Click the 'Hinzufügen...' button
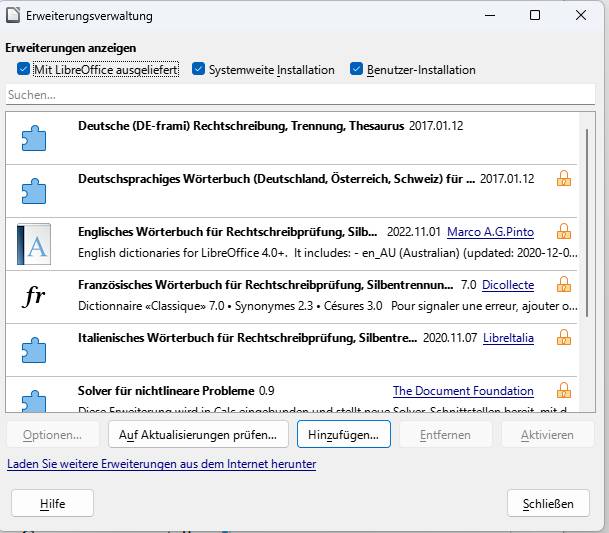Screen dimensions: 609x533 point(344,435)
